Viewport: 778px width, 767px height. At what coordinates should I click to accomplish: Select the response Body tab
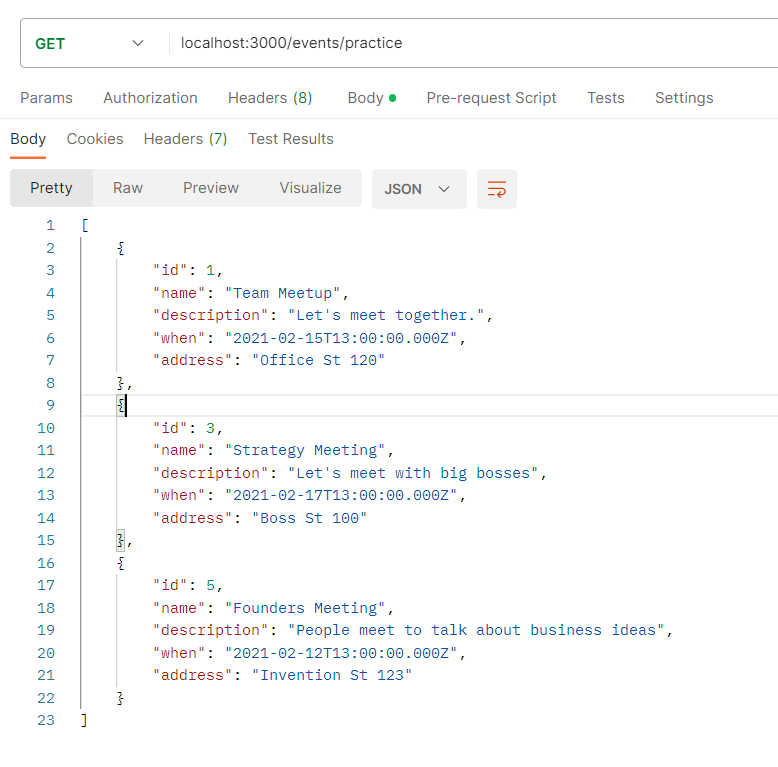pos(28,139)
